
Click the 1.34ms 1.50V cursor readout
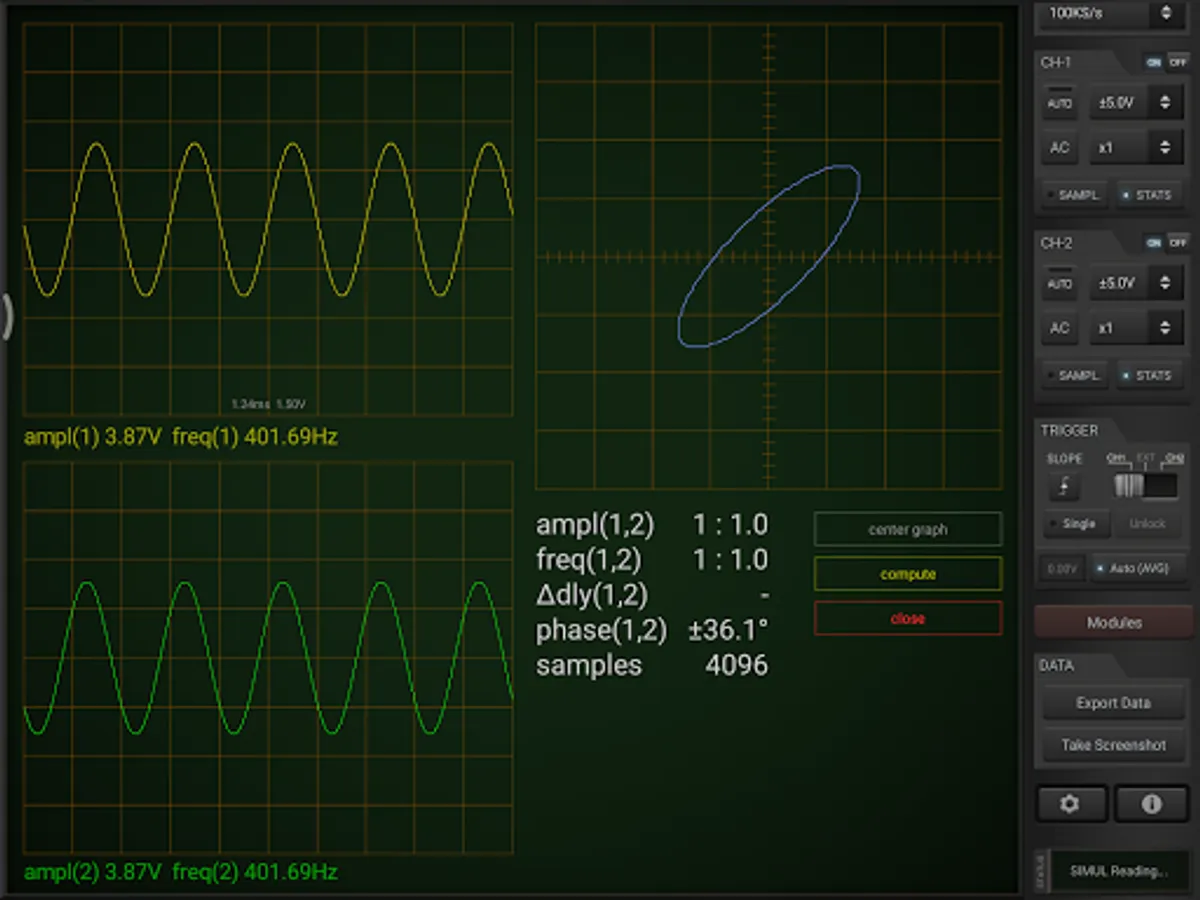268,404
